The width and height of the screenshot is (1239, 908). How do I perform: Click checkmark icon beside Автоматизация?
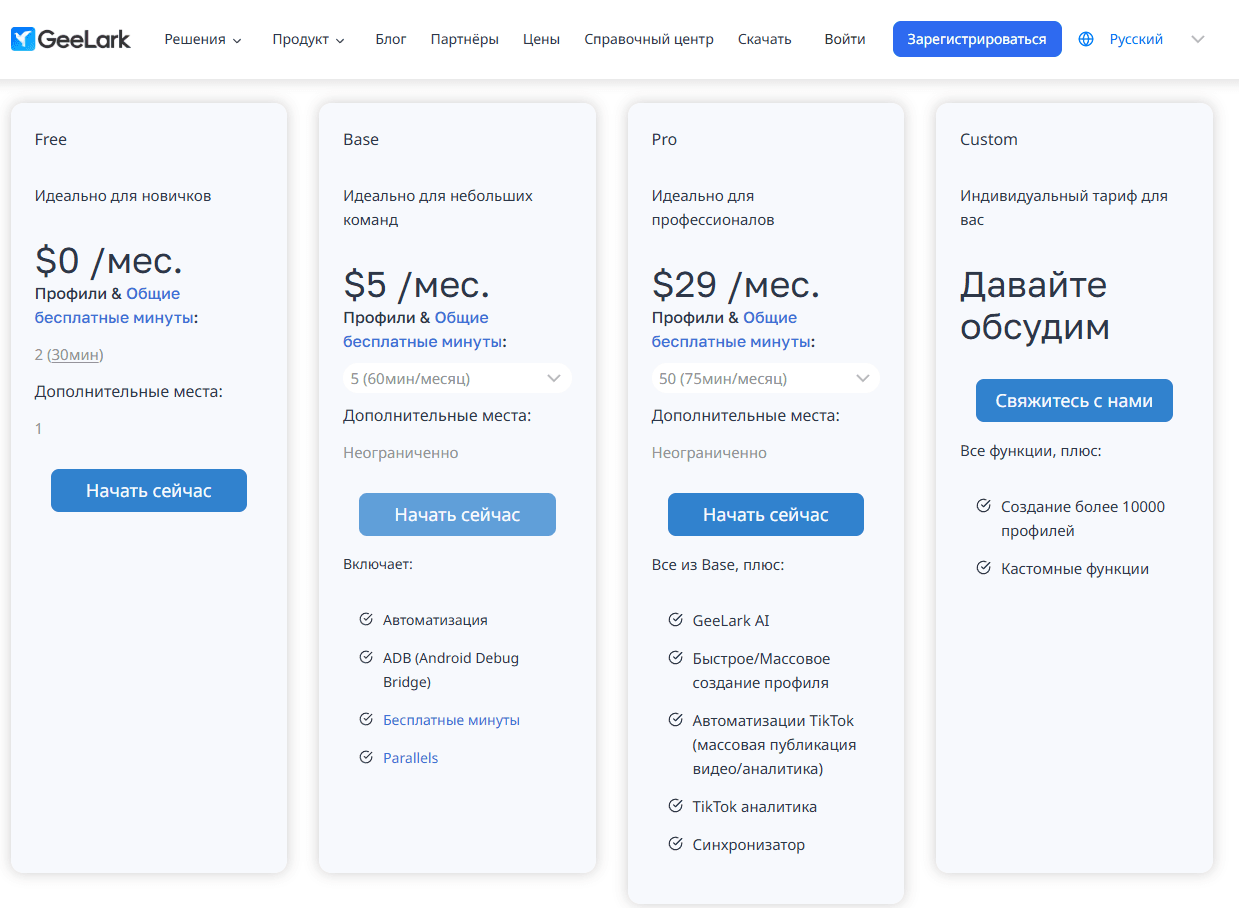click(366, 620)
